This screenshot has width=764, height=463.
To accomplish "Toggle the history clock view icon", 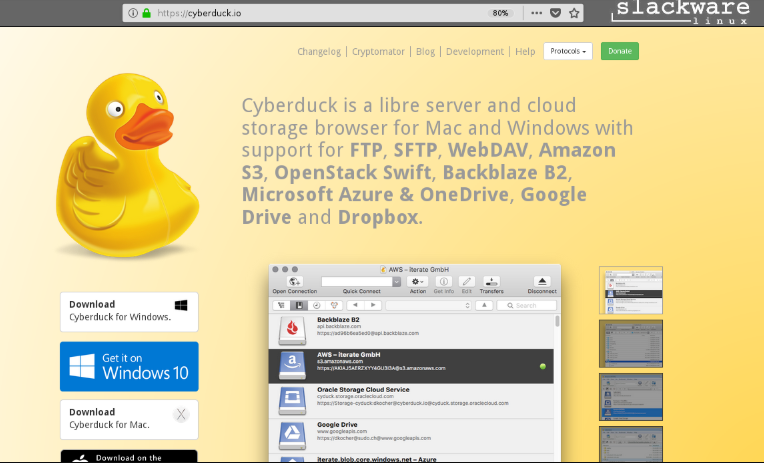I will tap(317, 306).
